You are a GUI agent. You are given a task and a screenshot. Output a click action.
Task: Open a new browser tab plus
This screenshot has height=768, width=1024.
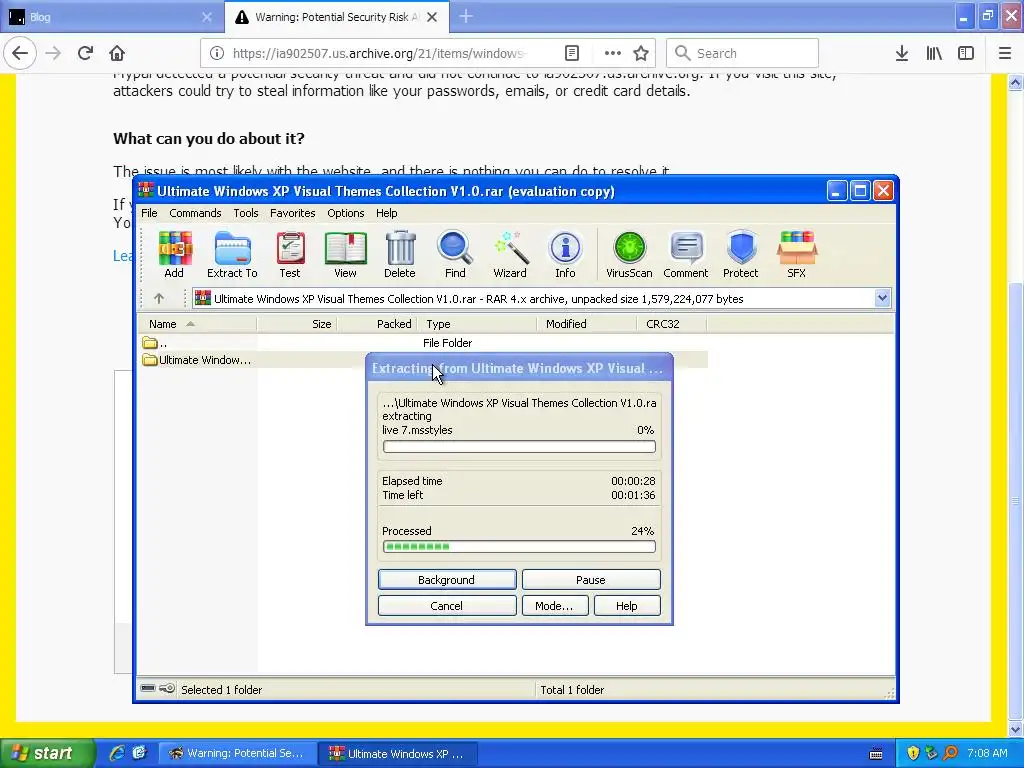466,16
